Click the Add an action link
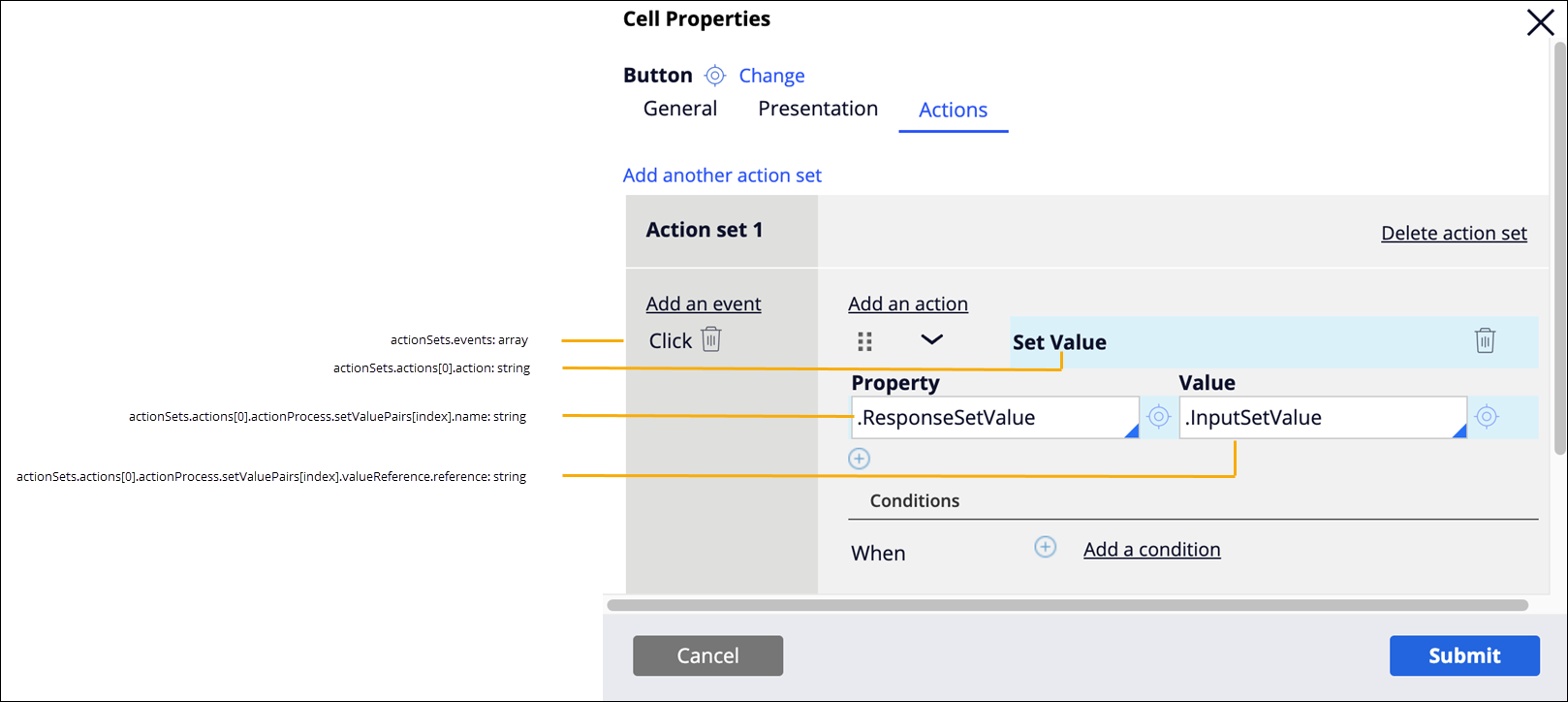 [908, 304]
